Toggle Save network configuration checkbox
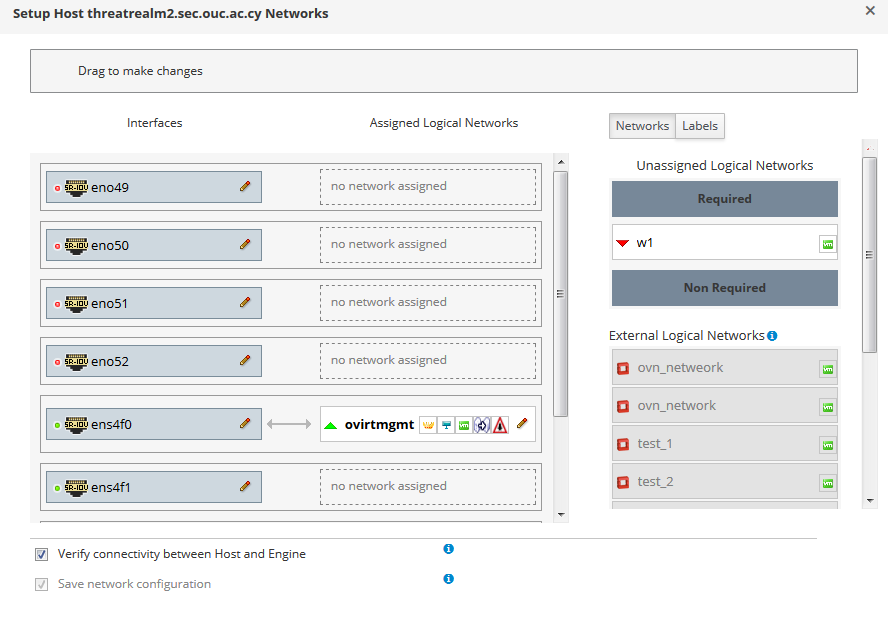The image size is (888, 633). pos(42,584)
